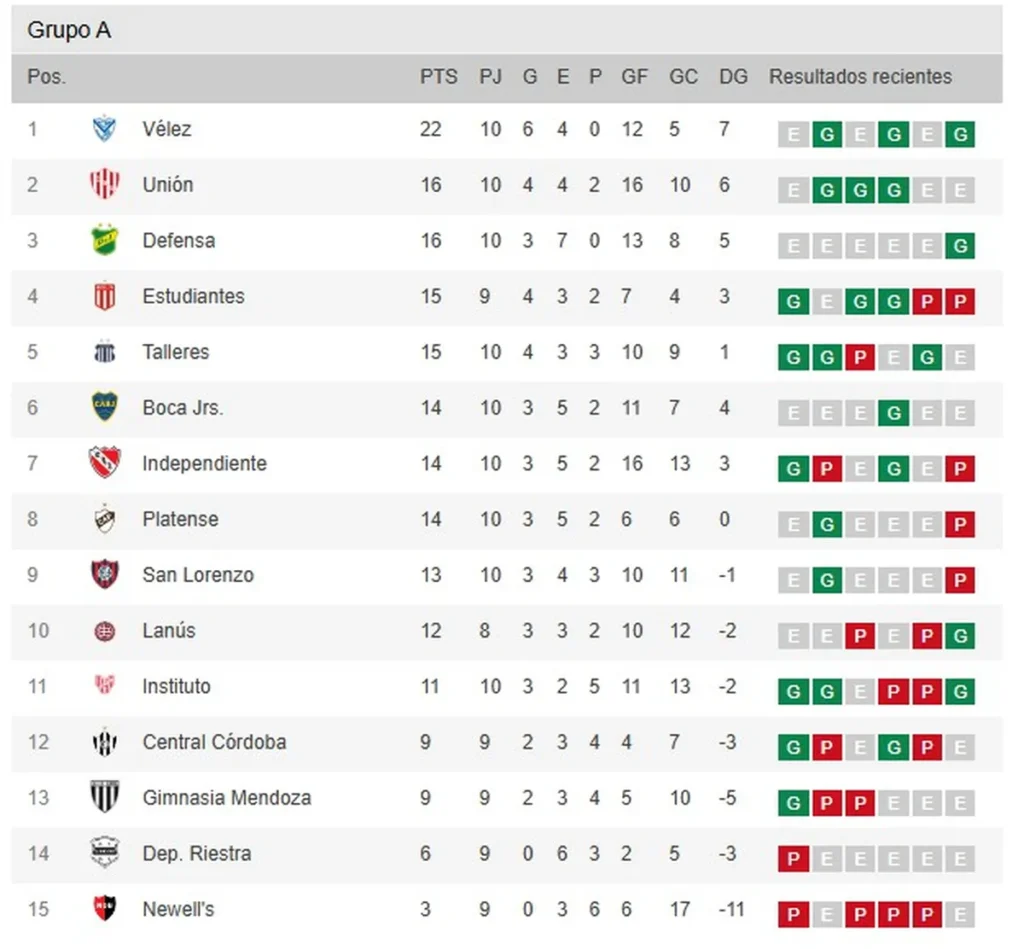
Task: Click Dep. Riestra's red P result box
Action: pos(793,859)
